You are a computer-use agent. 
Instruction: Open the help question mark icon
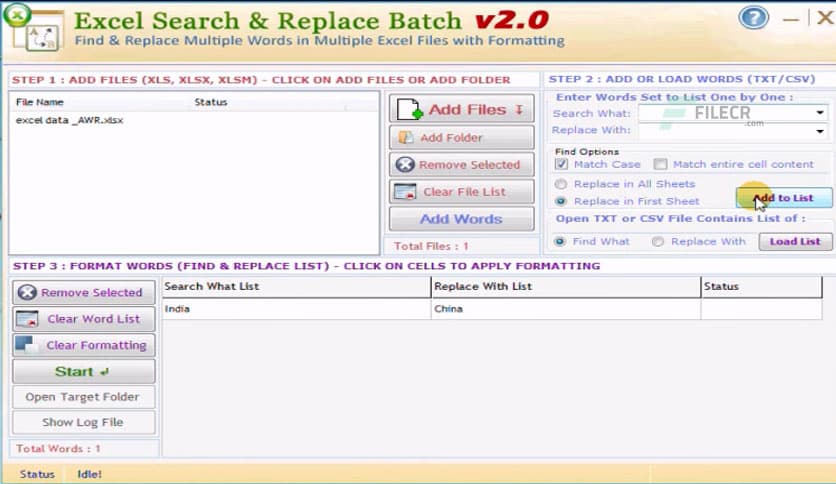pyautogui.click(x=753, y=18)
